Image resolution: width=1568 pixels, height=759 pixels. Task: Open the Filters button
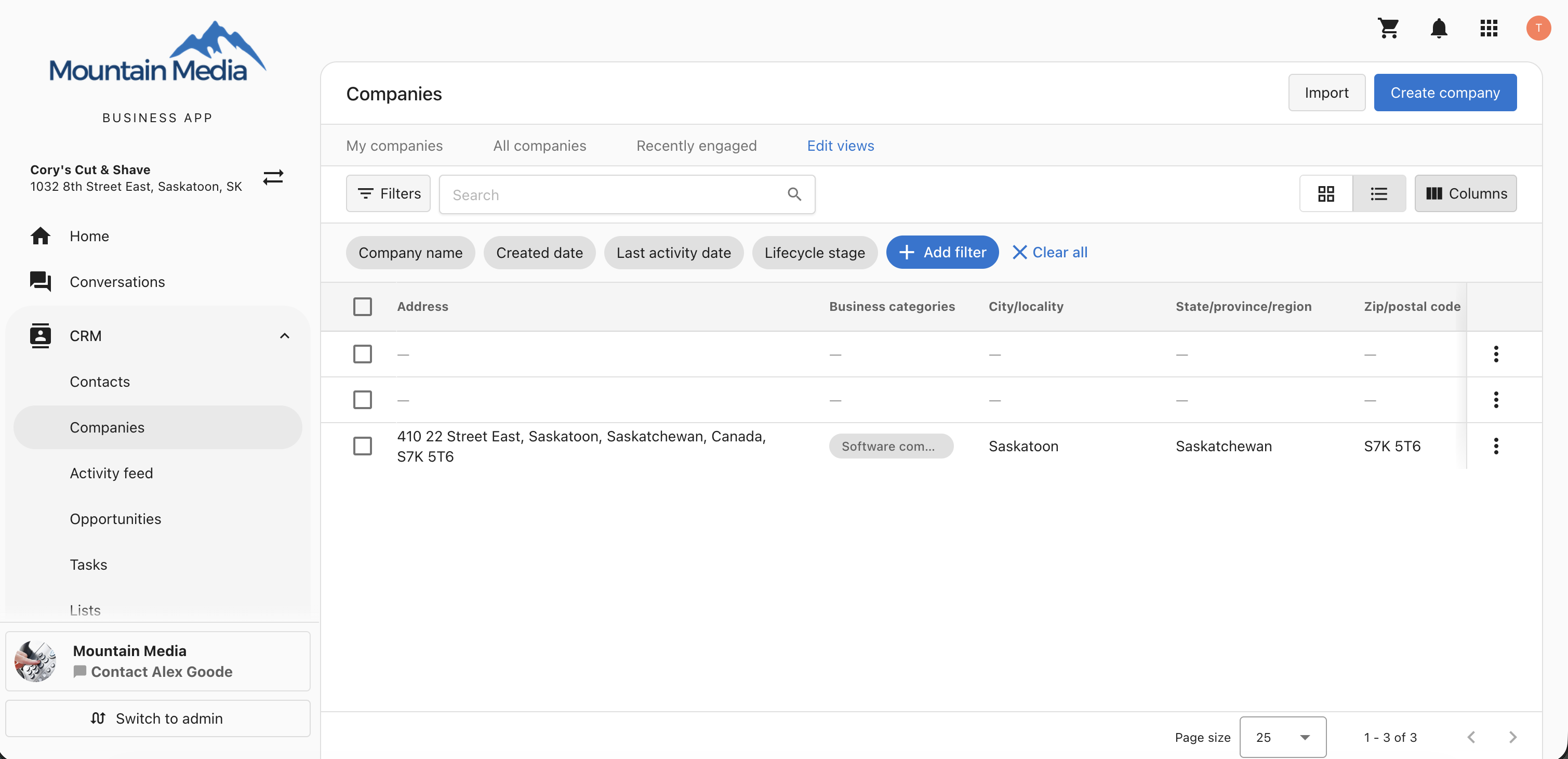[388, 194]
